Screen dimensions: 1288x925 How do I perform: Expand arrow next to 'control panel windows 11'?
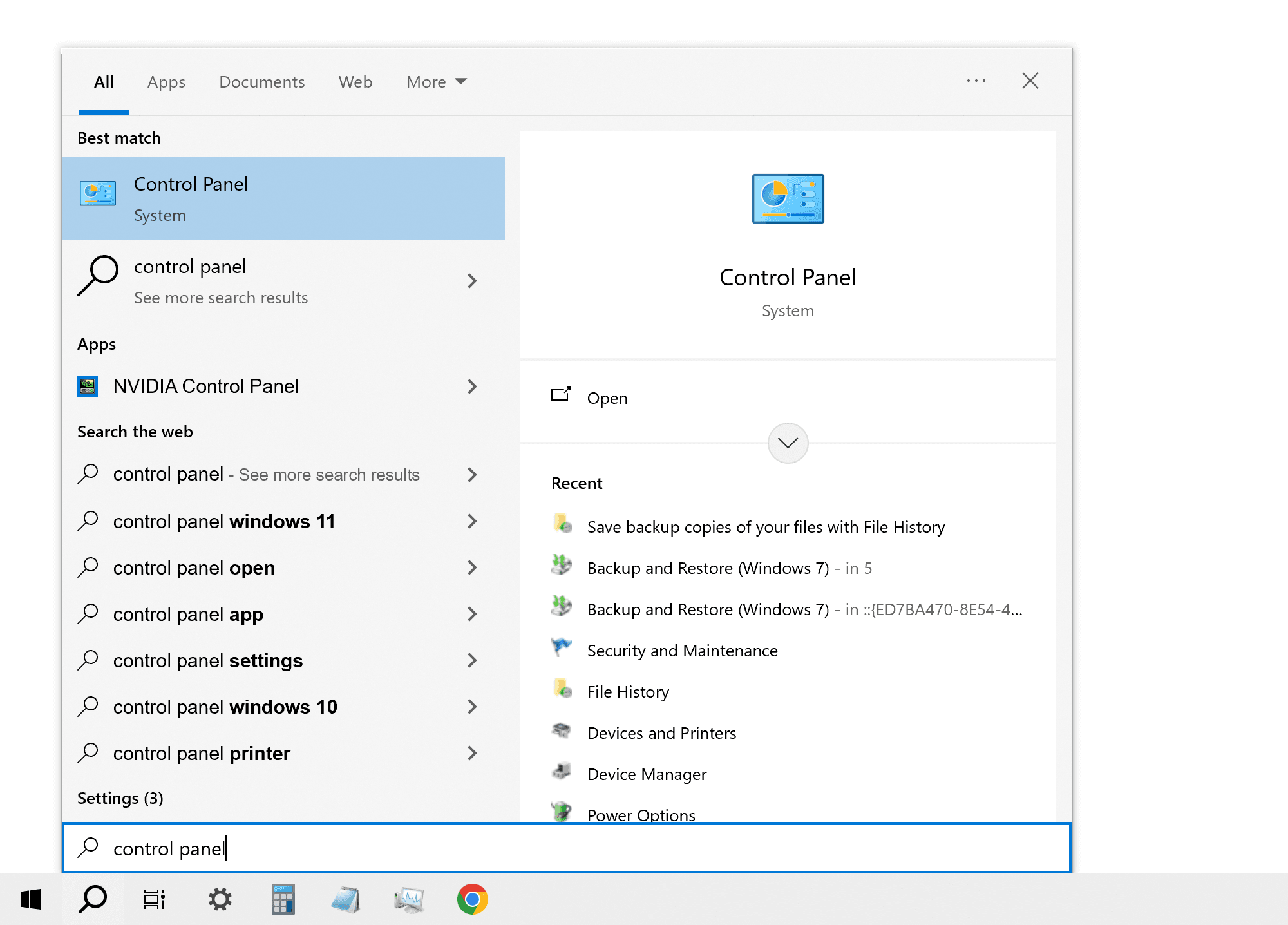(472, 521)
